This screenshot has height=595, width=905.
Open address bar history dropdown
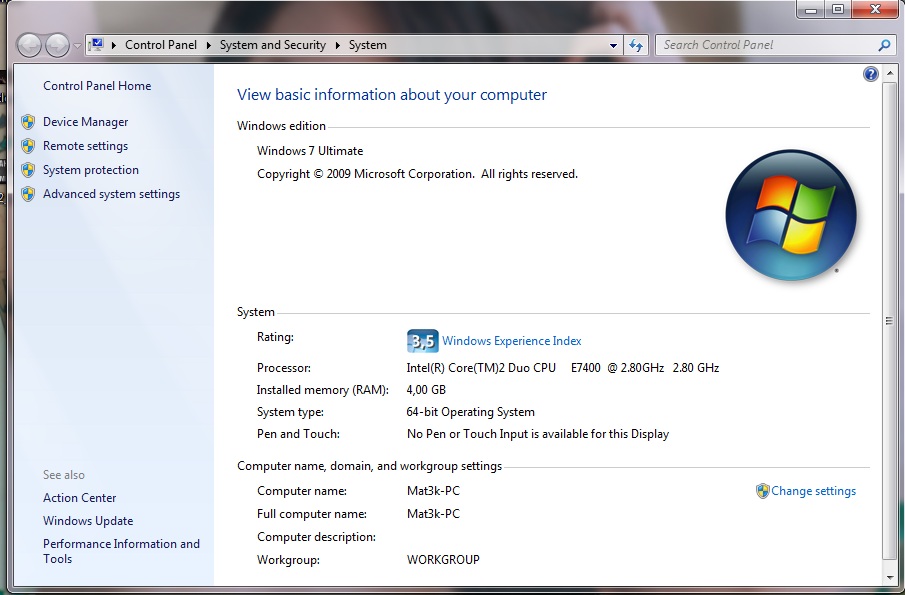614,45
